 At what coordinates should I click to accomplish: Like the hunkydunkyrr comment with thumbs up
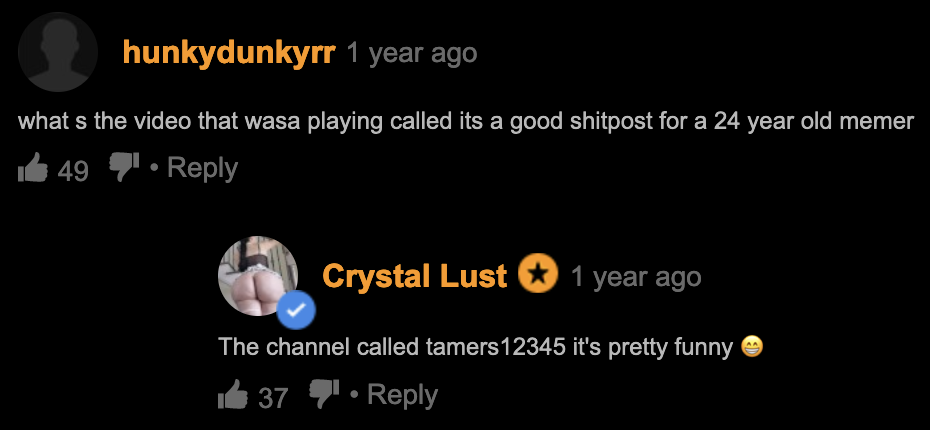point(33,167)
